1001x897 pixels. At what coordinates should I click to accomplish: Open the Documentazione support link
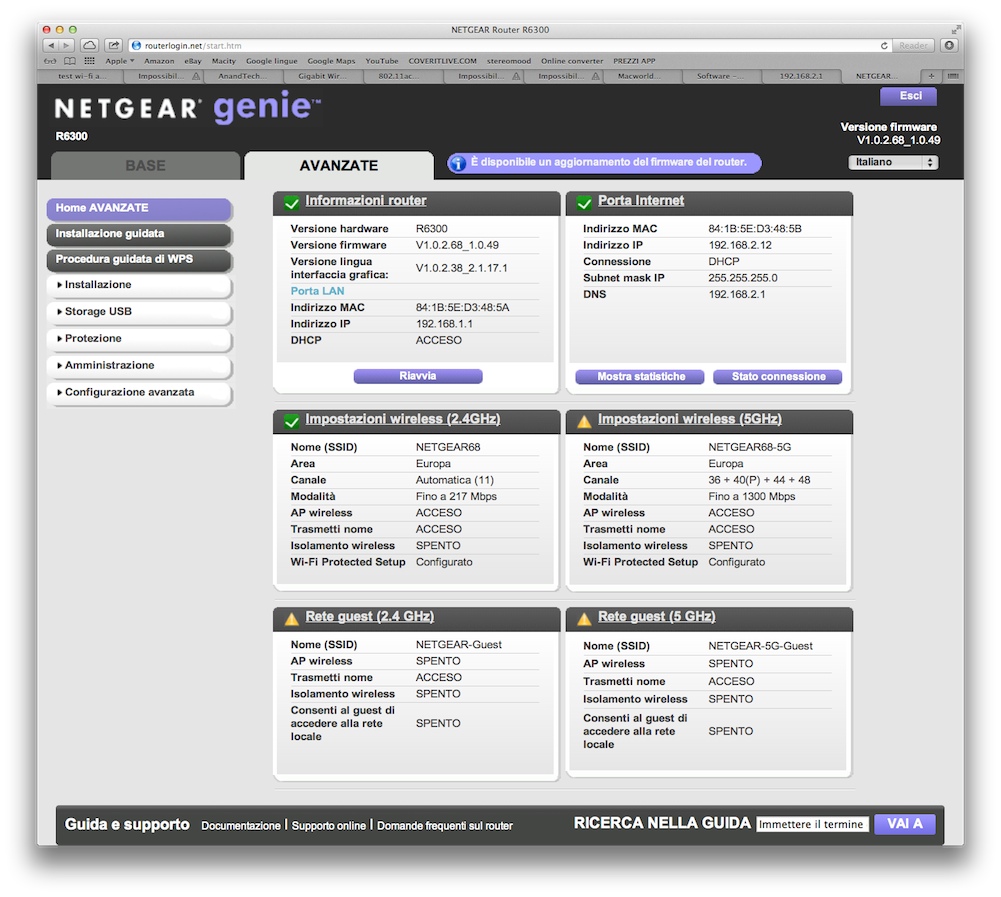pyautogui.click(x=241, y=825)
